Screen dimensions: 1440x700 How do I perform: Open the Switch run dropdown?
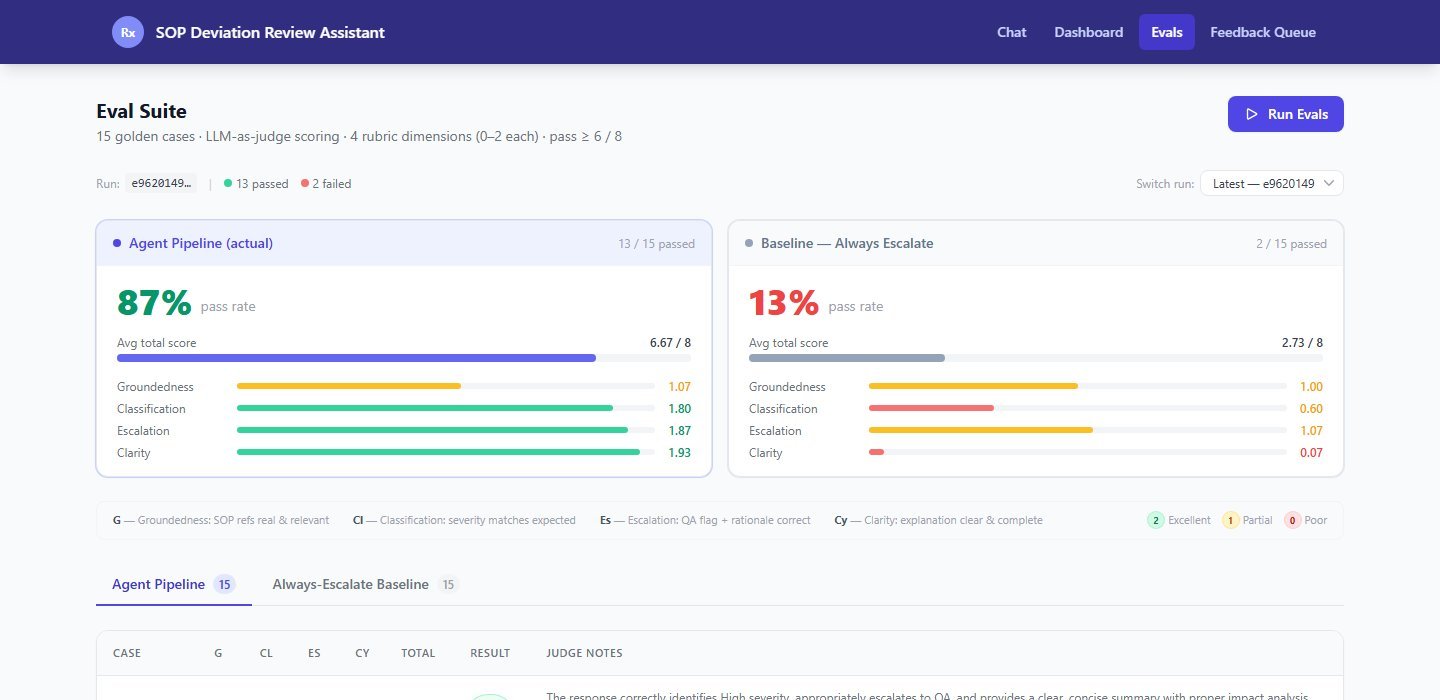click(x=1271, y=183)
